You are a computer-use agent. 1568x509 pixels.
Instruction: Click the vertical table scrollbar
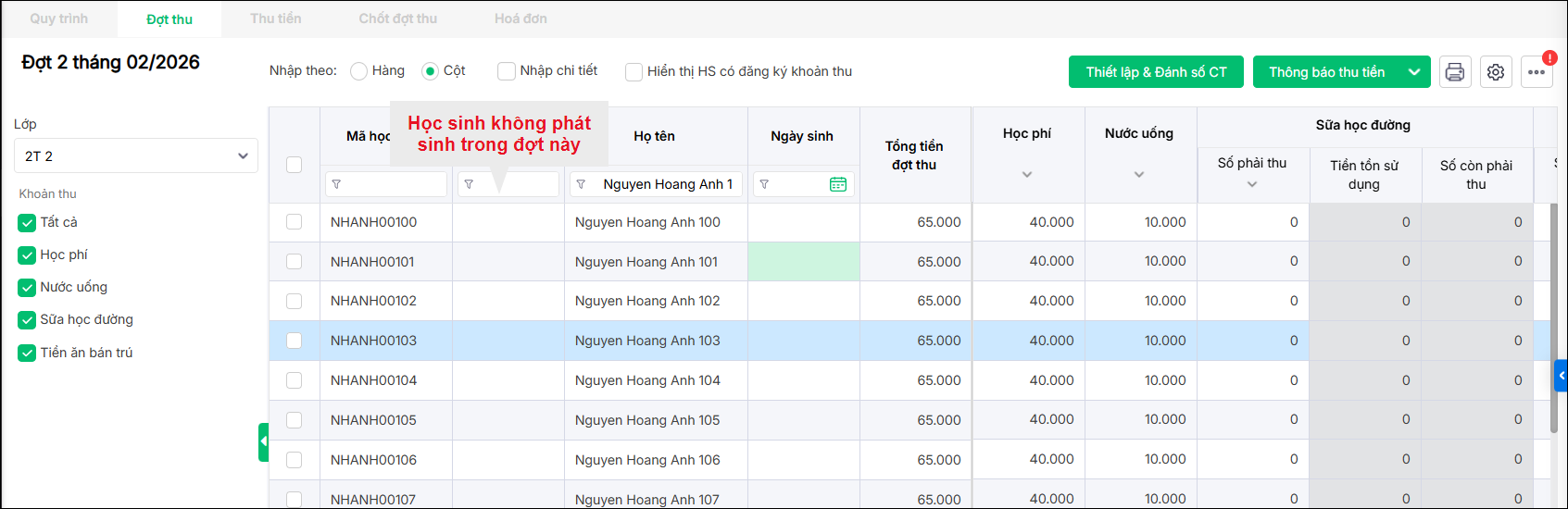(1554, 317)
